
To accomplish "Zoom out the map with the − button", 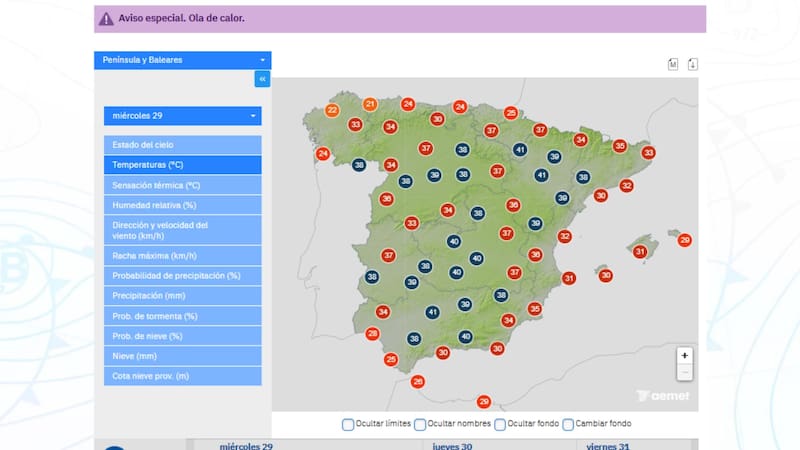I will (685, 372).
